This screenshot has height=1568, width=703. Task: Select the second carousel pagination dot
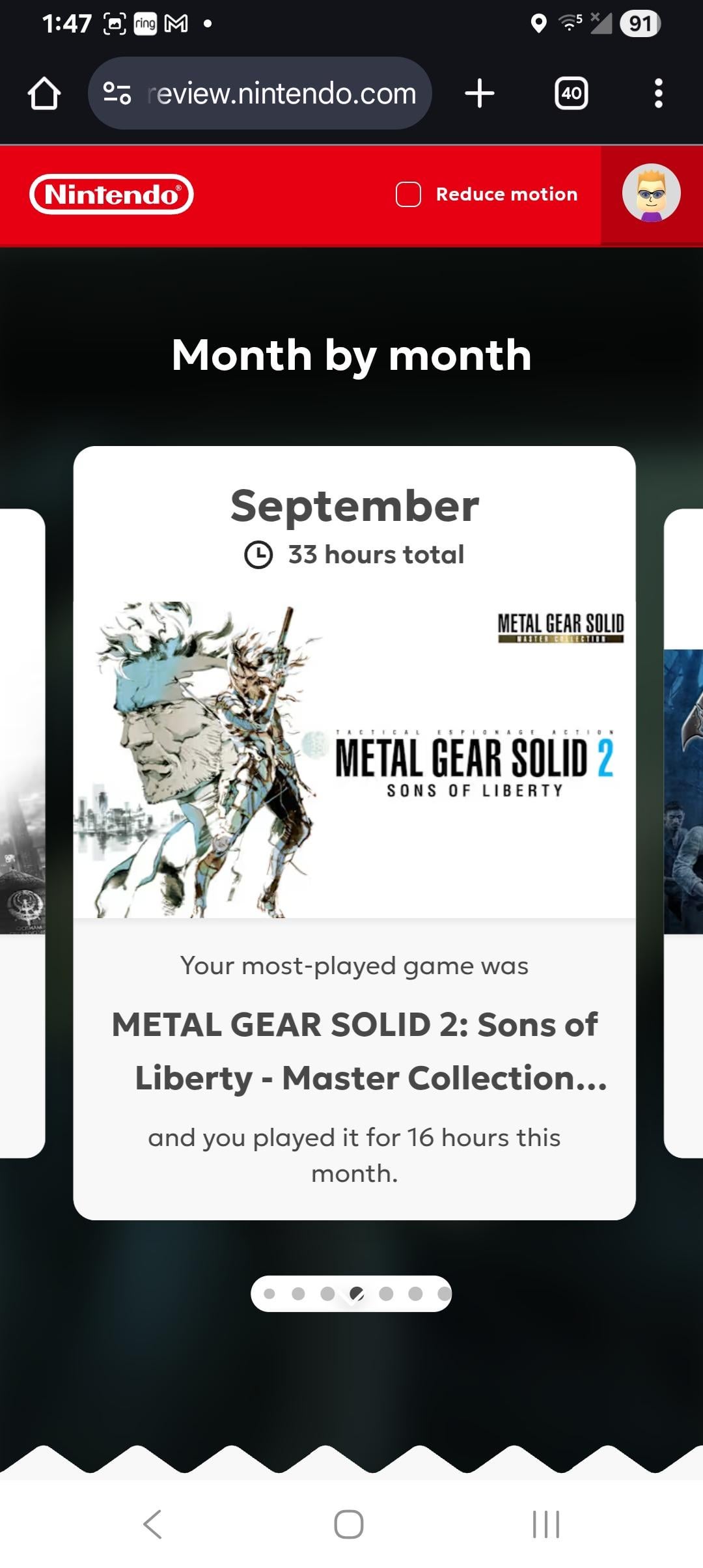coord(298,1293)
